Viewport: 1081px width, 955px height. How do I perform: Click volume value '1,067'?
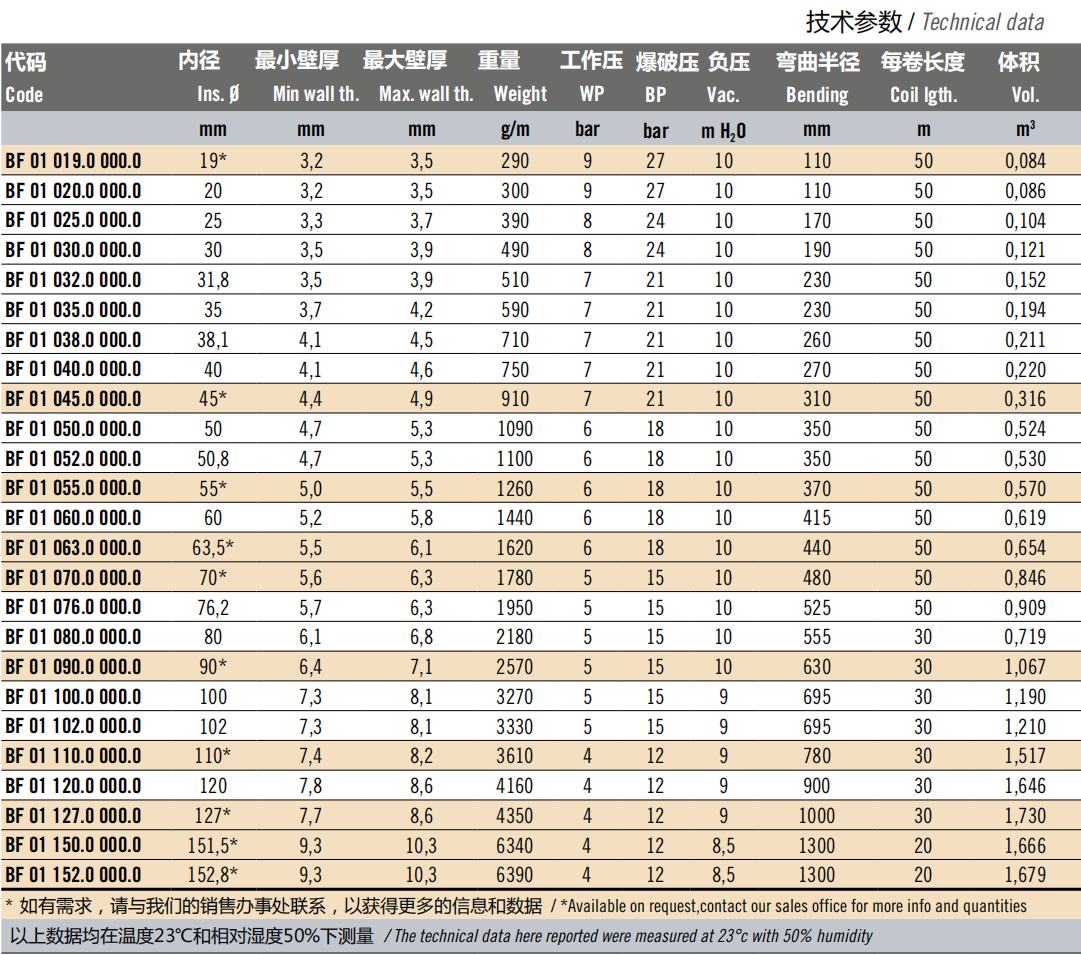(x=1025, y=667)
